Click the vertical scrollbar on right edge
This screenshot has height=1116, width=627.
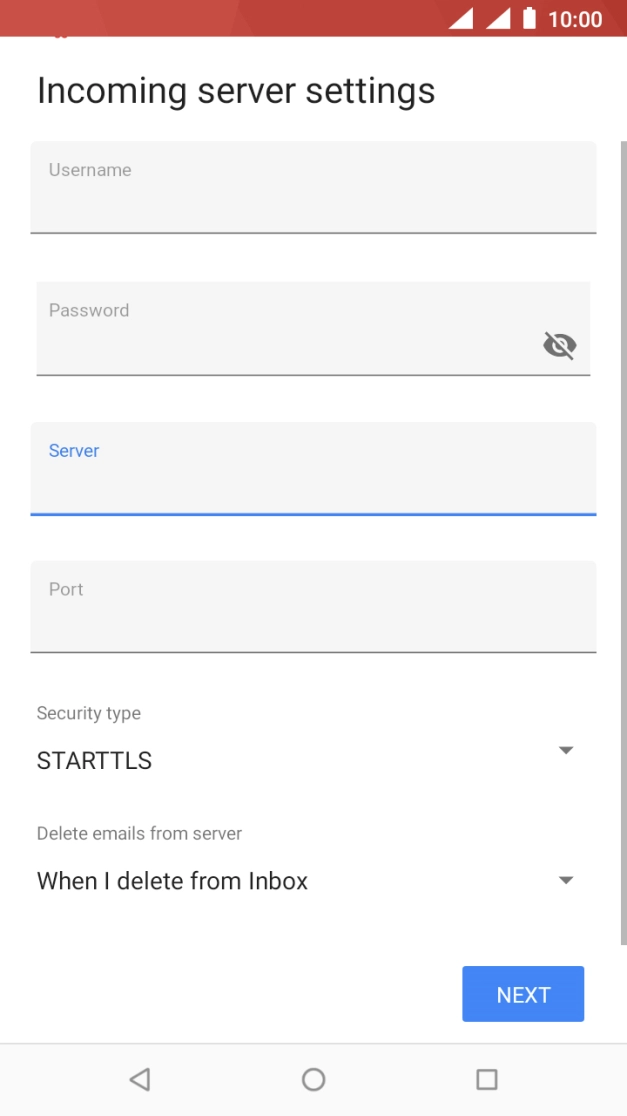tap(623, 540)
